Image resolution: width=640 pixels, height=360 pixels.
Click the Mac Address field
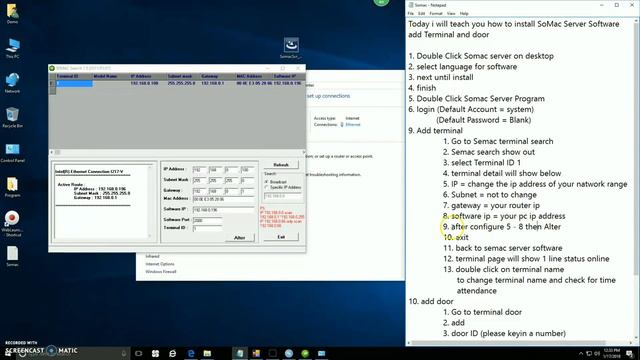coord(223,199)
